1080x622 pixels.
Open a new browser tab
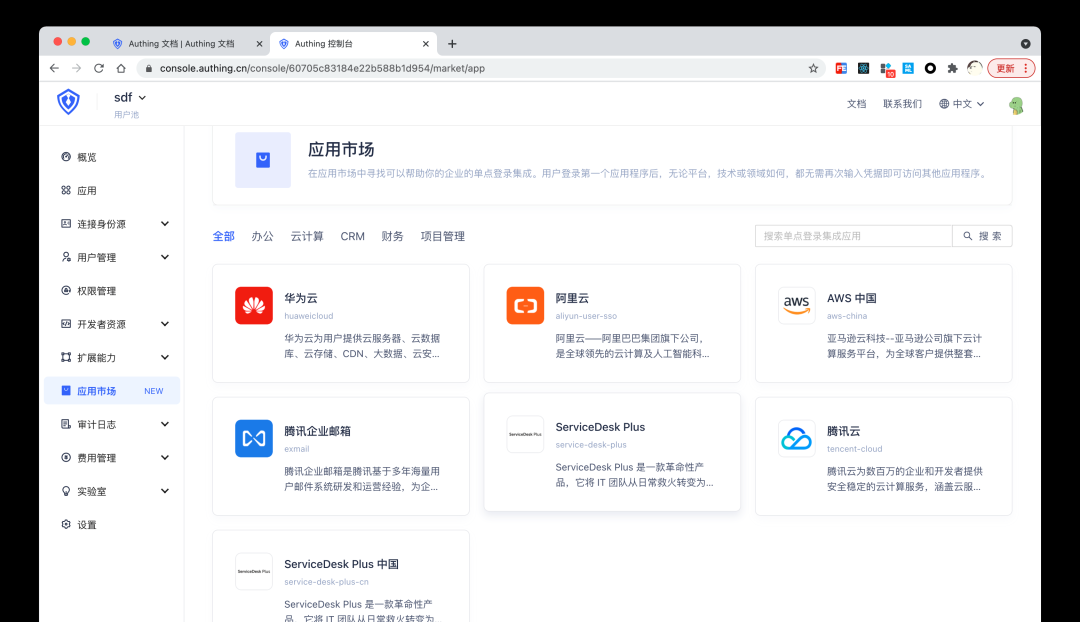pyautogui.click(x=452, y=43)
